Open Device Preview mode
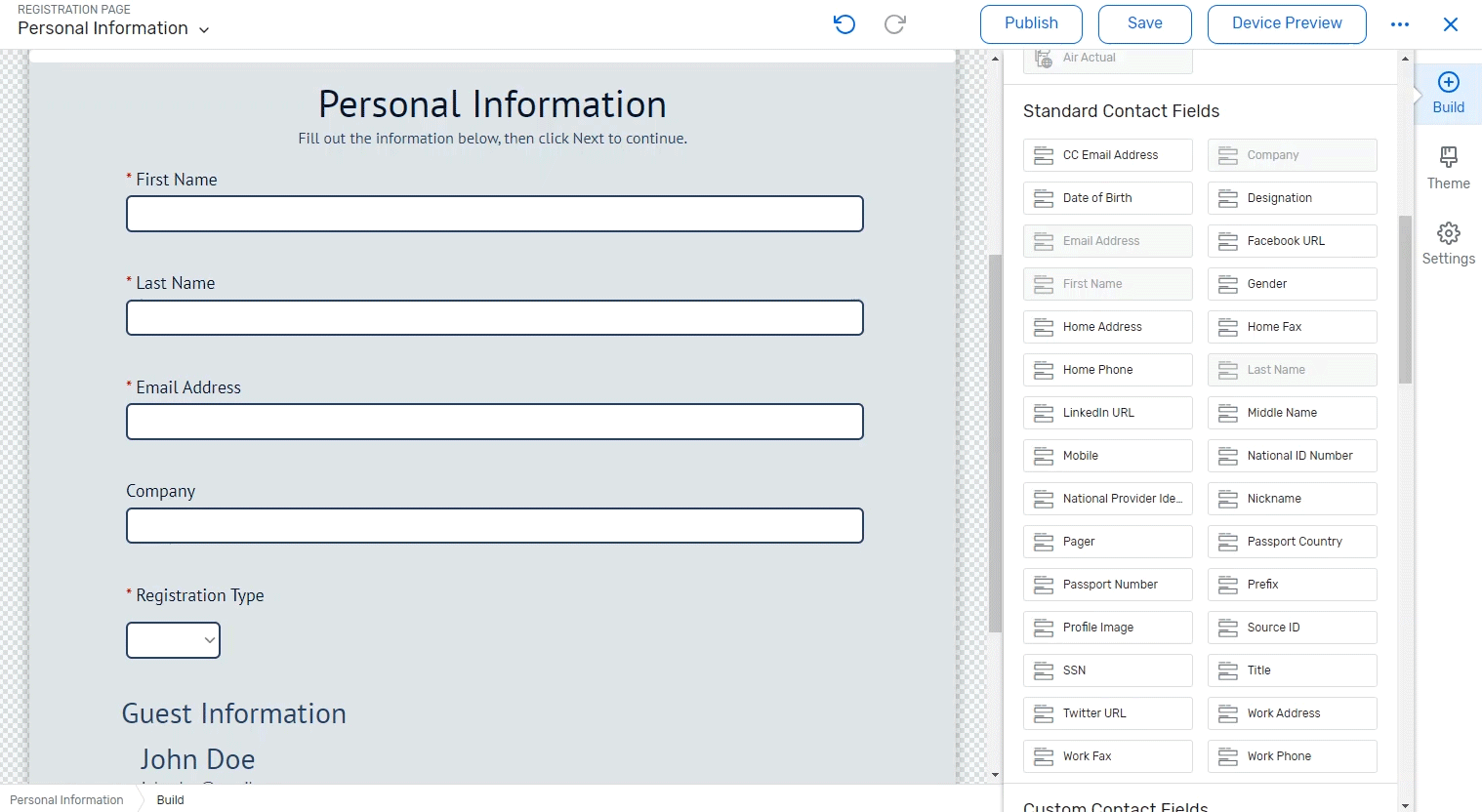 tap(1287, 24)
